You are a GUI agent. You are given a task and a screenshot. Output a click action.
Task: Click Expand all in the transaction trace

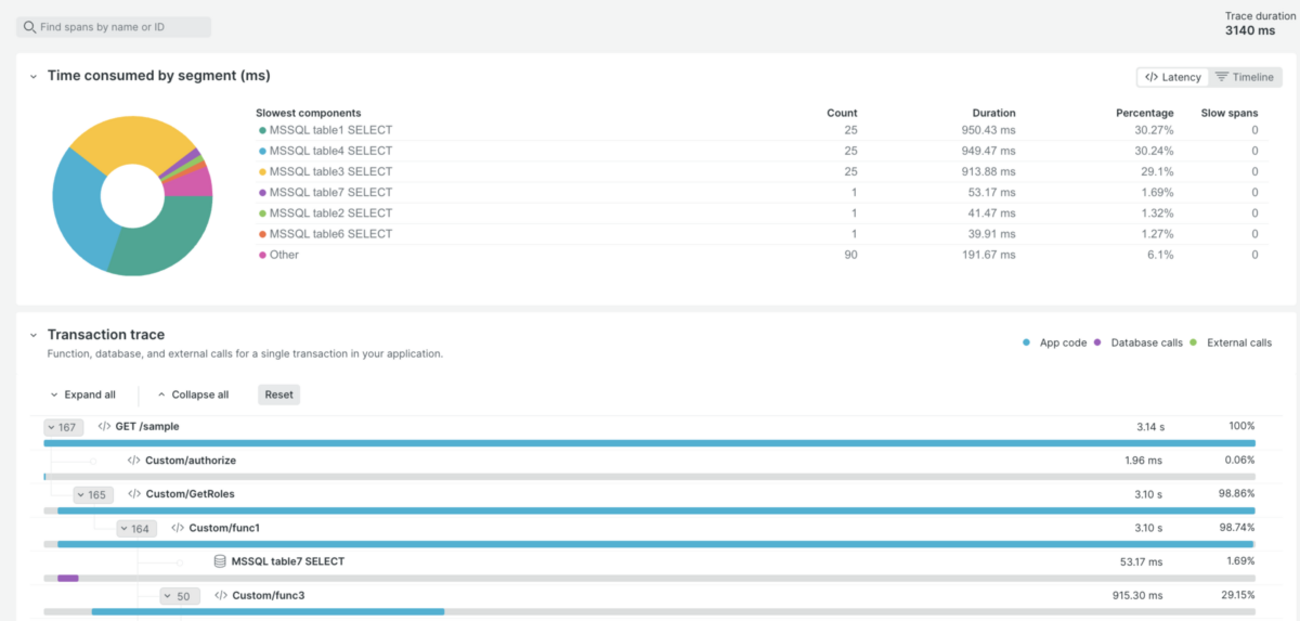[x=82, y=395]
